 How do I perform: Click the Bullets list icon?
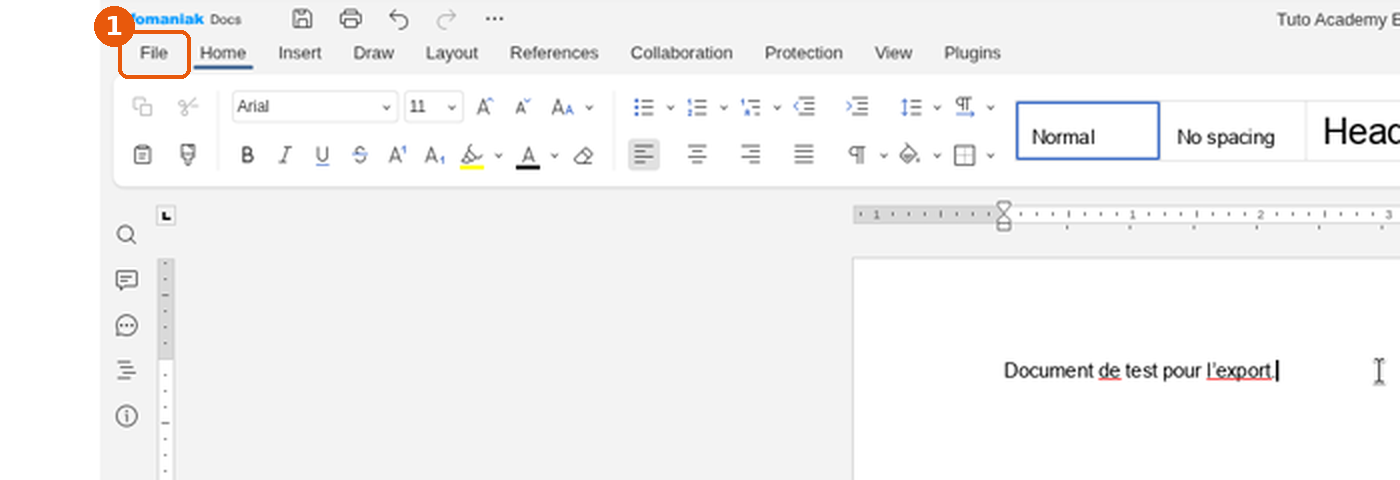click(644, 107)
